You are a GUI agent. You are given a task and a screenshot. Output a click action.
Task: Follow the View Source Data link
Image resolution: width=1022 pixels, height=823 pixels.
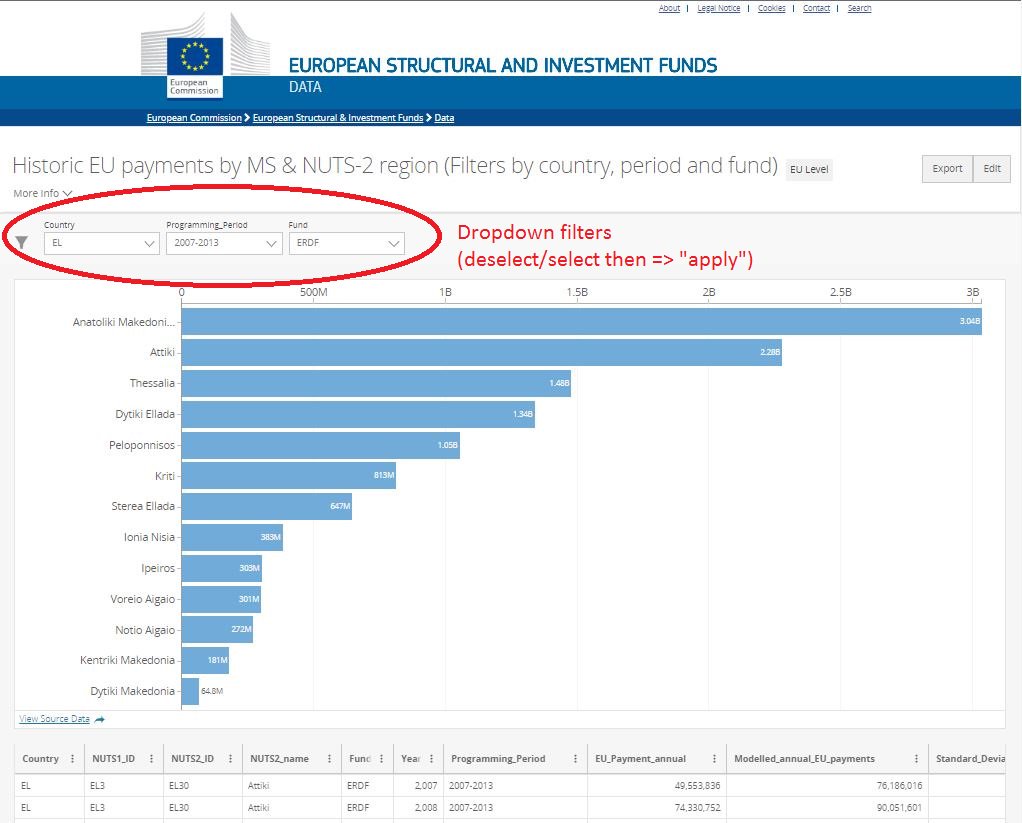click(x=57, y=718)
